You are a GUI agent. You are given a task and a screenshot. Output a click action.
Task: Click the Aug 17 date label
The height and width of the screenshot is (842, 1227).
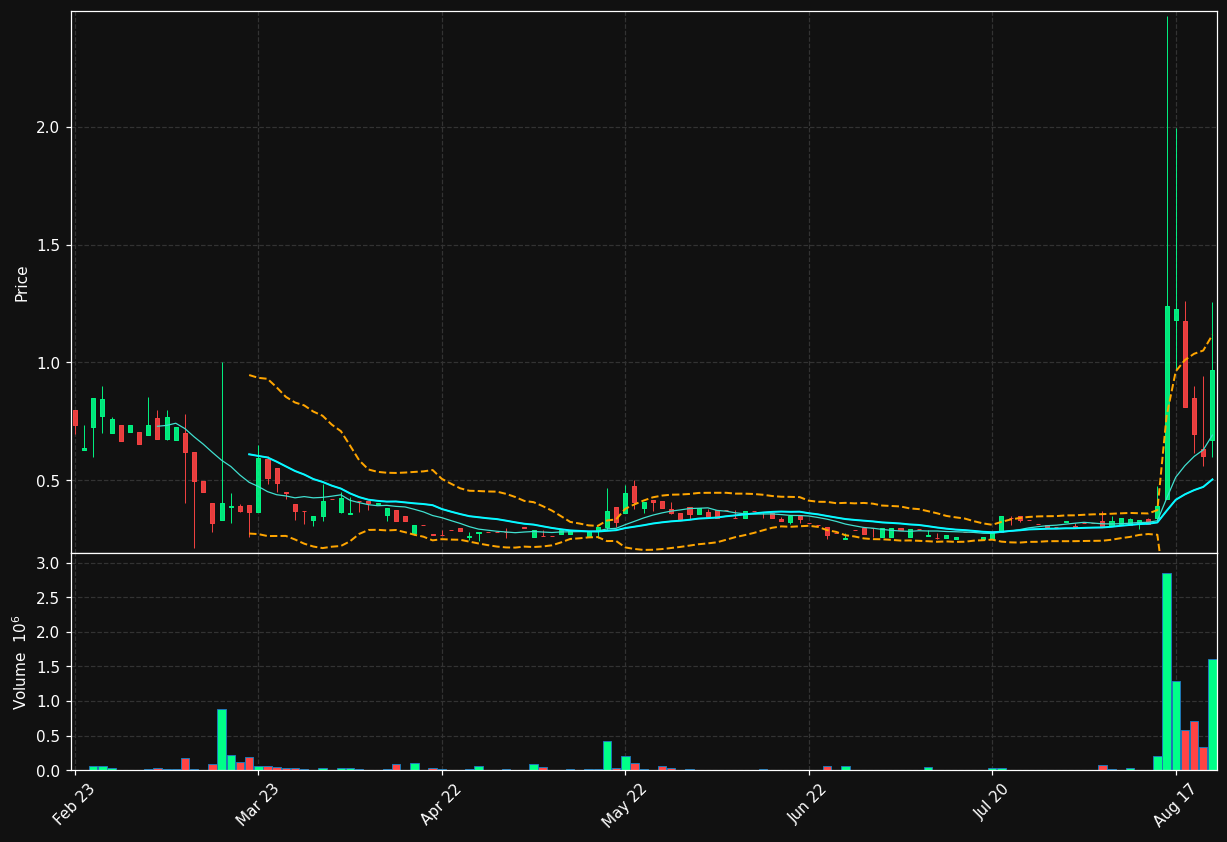pos(1176,803)
